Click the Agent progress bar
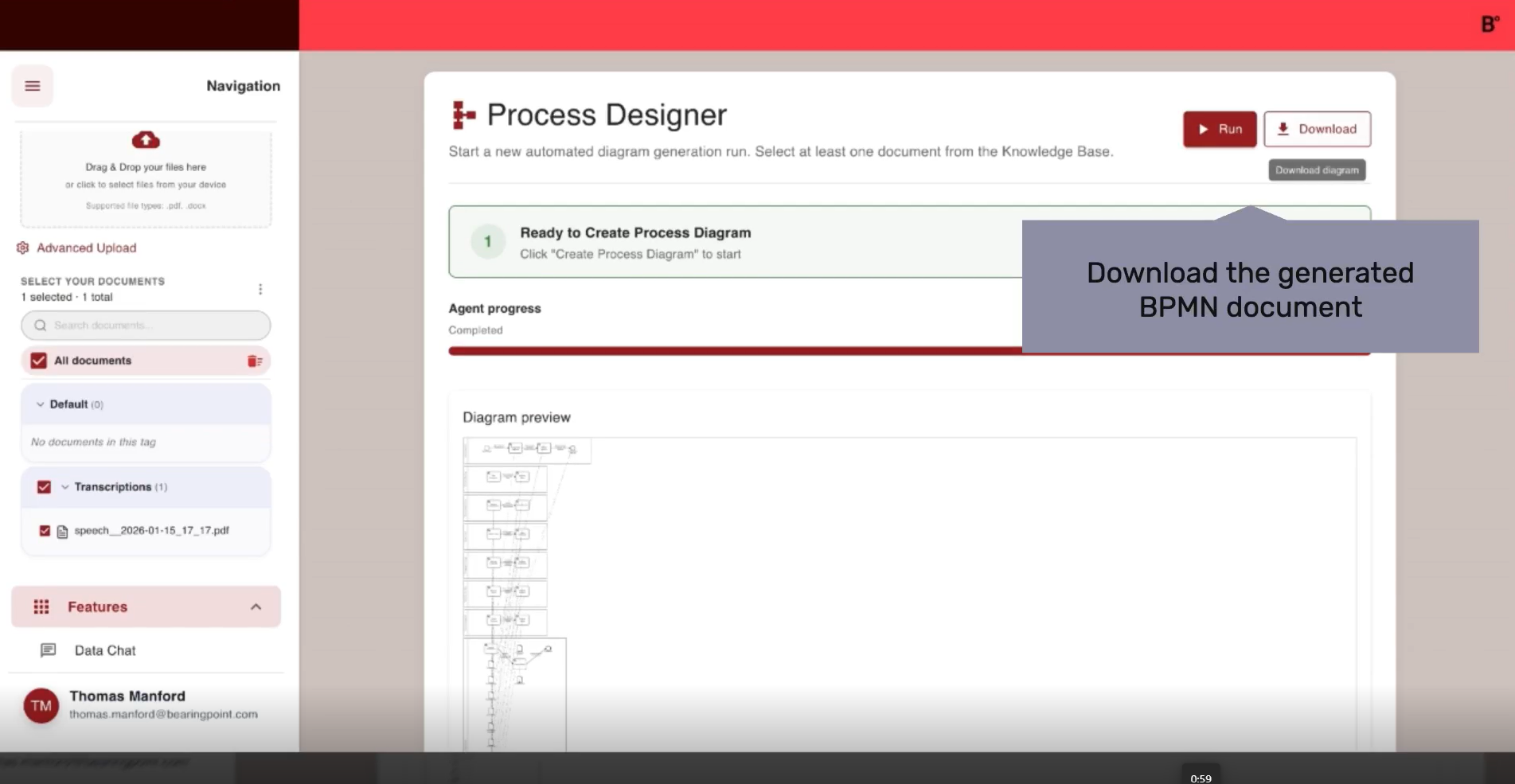Image resolution: width=1515 pixels, height=784 pixels. click(x=732, y=351)
